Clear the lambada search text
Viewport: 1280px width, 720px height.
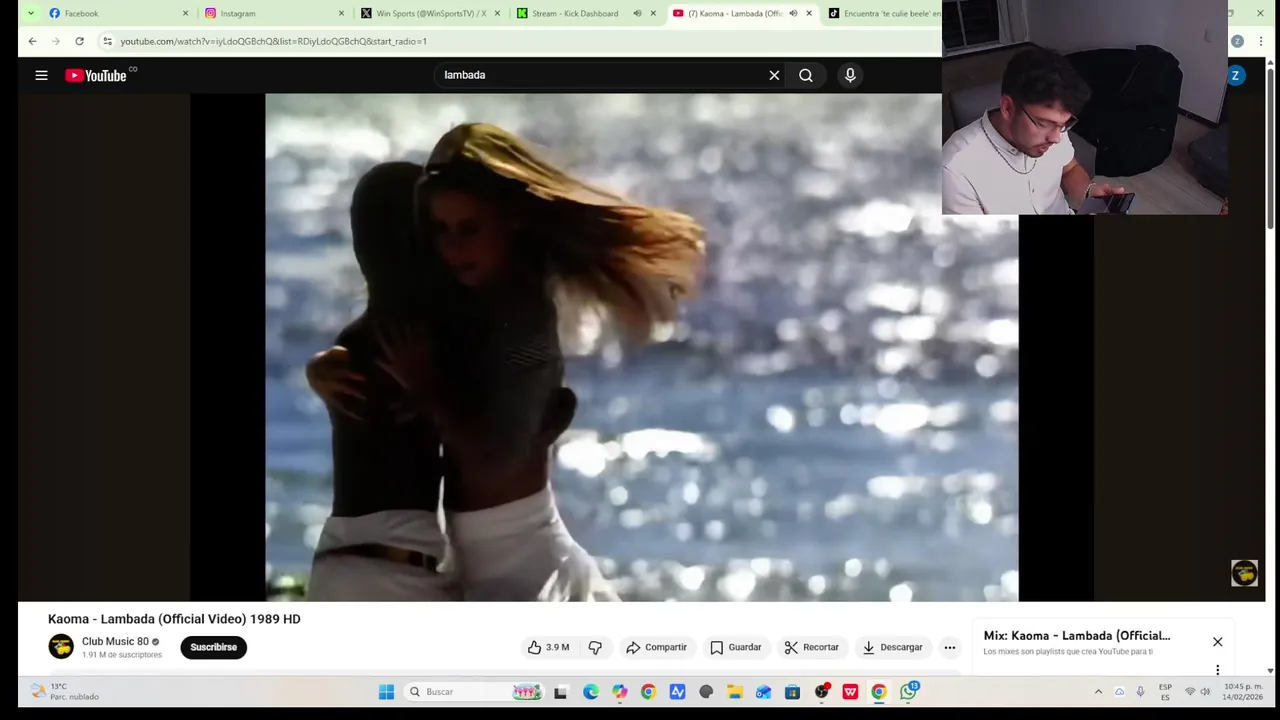pyautogui.click(x=774, y=75)
